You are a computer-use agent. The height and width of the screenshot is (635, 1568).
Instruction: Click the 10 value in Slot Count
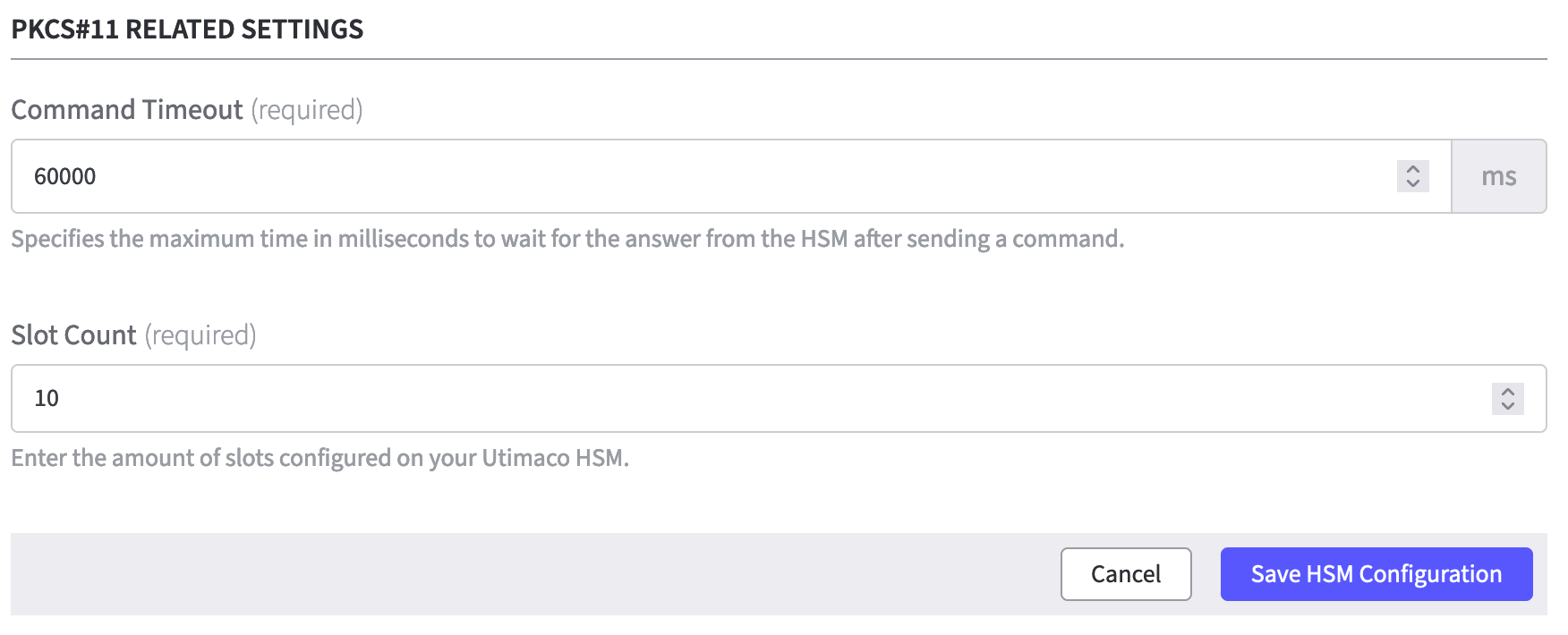47,398
